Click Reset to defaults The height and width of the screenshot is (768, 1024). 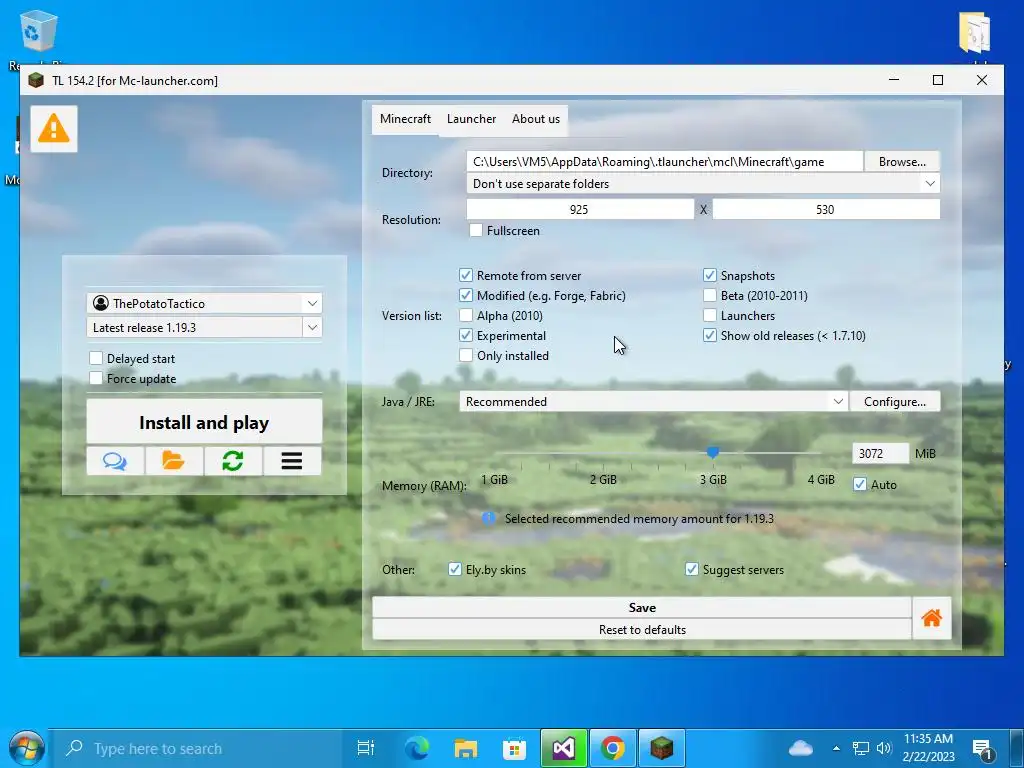[x=642, y=630]
